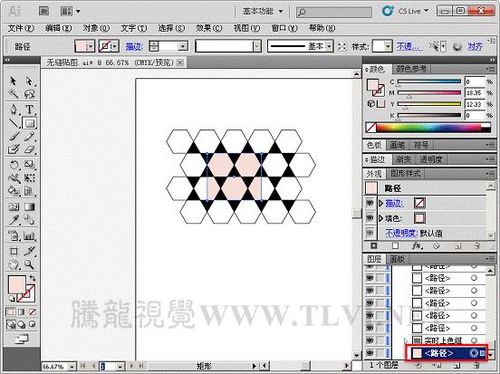Select the Magic Wand tool
Viewport: 500px width, 374px height.
[x=14, y=94]
